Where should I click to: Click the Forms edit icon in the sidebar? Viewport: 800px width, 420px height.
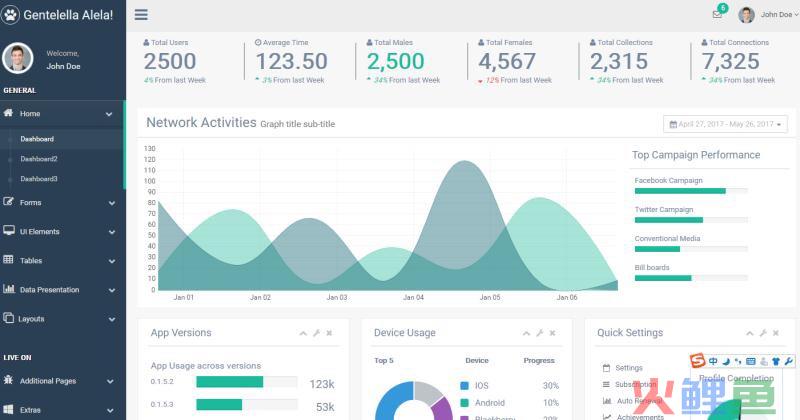pos(9,202)
